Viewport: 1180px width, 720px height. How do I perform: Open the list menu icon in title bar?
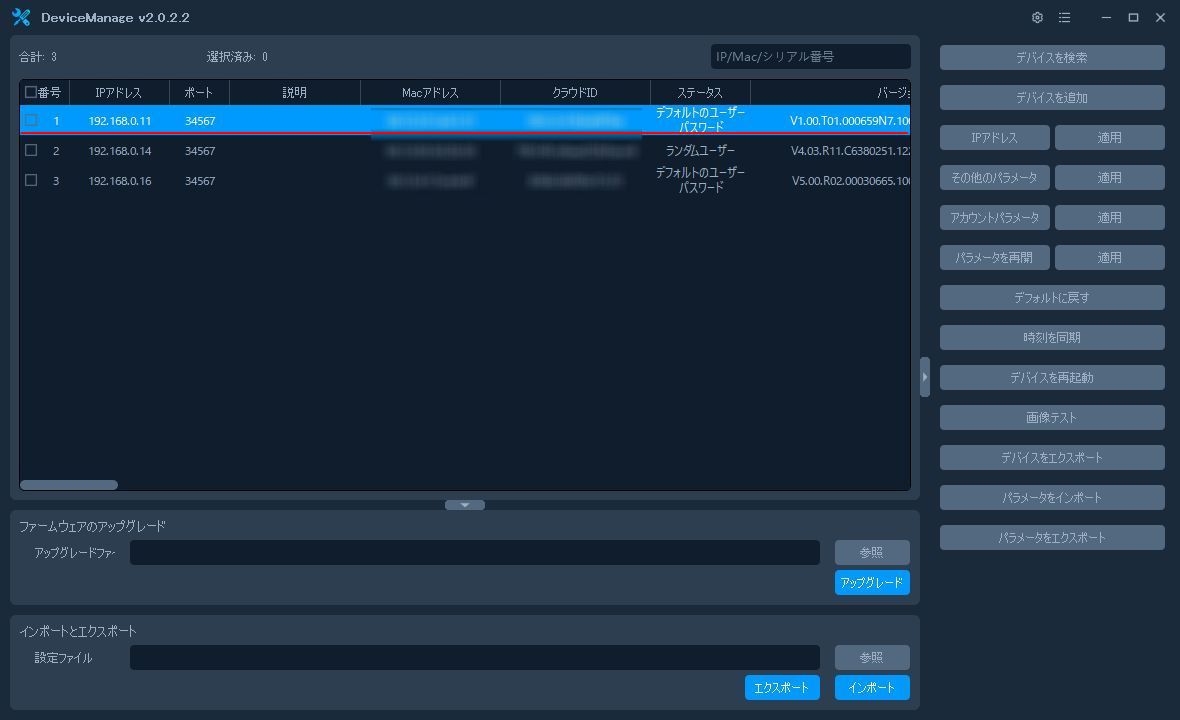click(x=1065, y=18)
